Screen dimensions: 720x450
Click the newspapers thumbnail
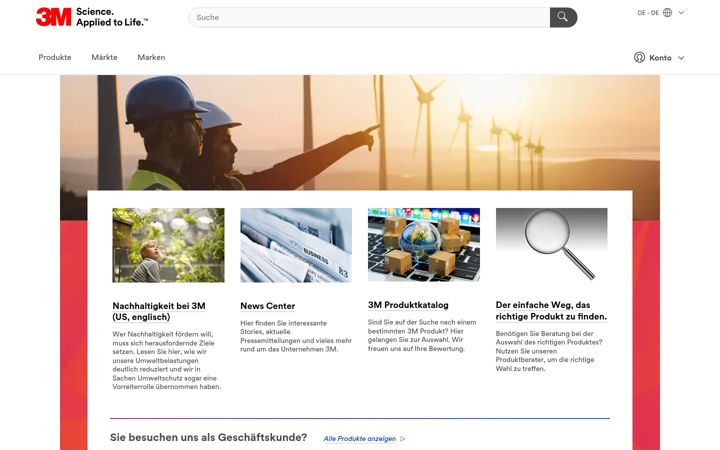296,245
